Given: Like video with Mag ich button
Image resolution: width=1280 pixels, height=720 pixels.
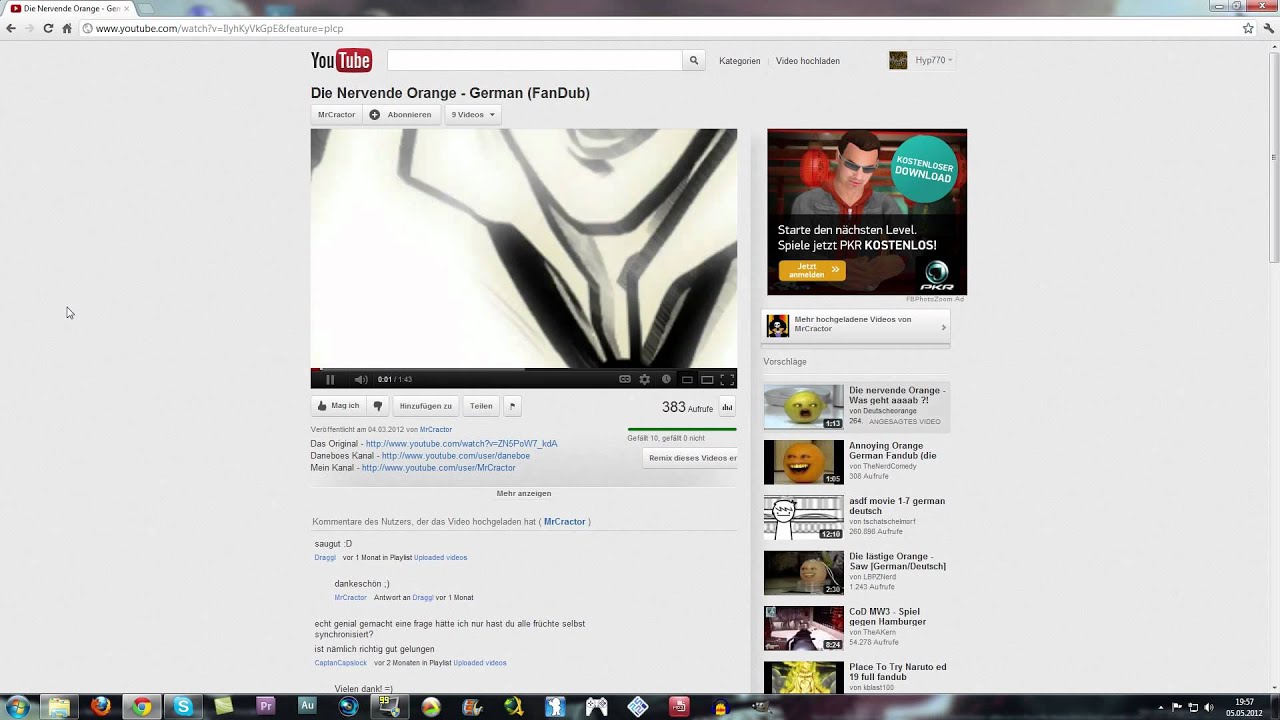Looking at the screenshot, I should coord(338,406).
